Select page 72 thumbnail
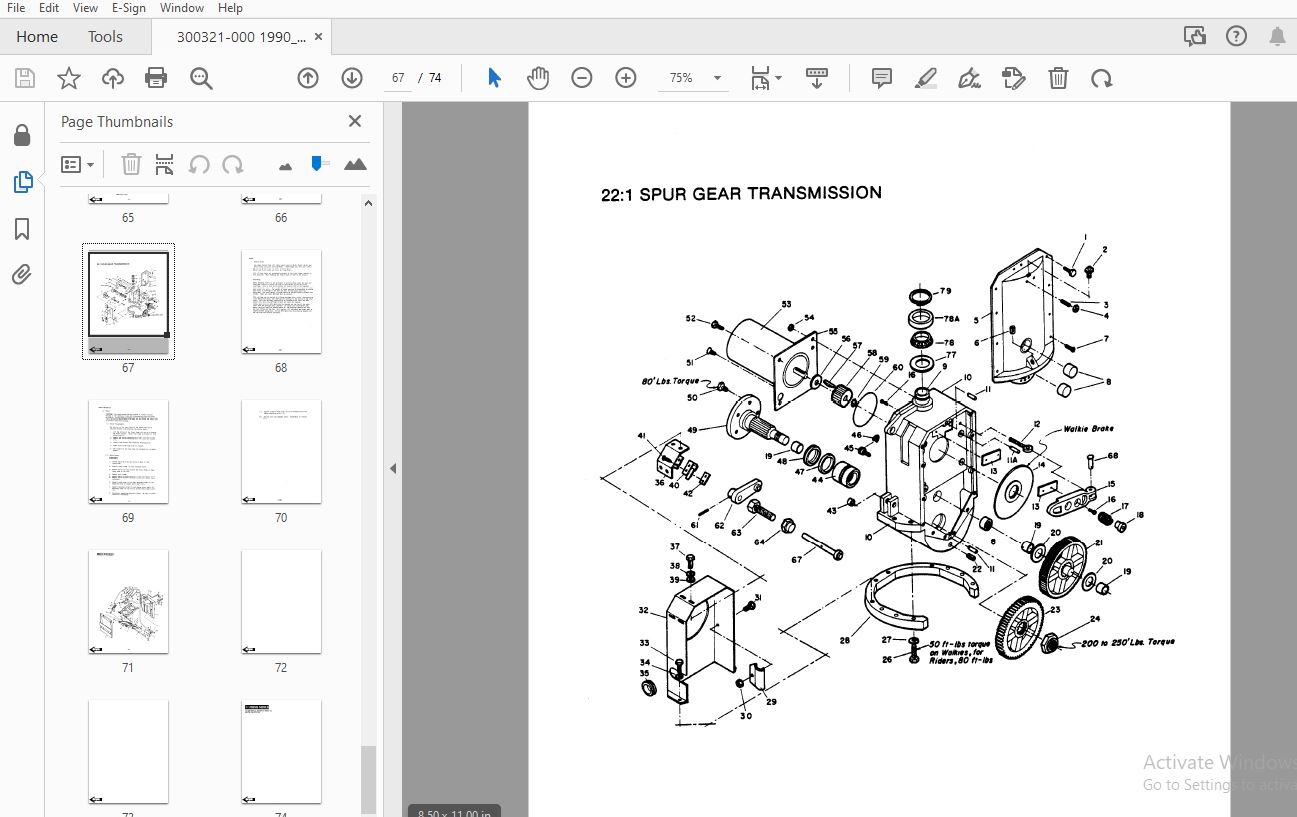 pyautogui.click(x=281, y=601)
